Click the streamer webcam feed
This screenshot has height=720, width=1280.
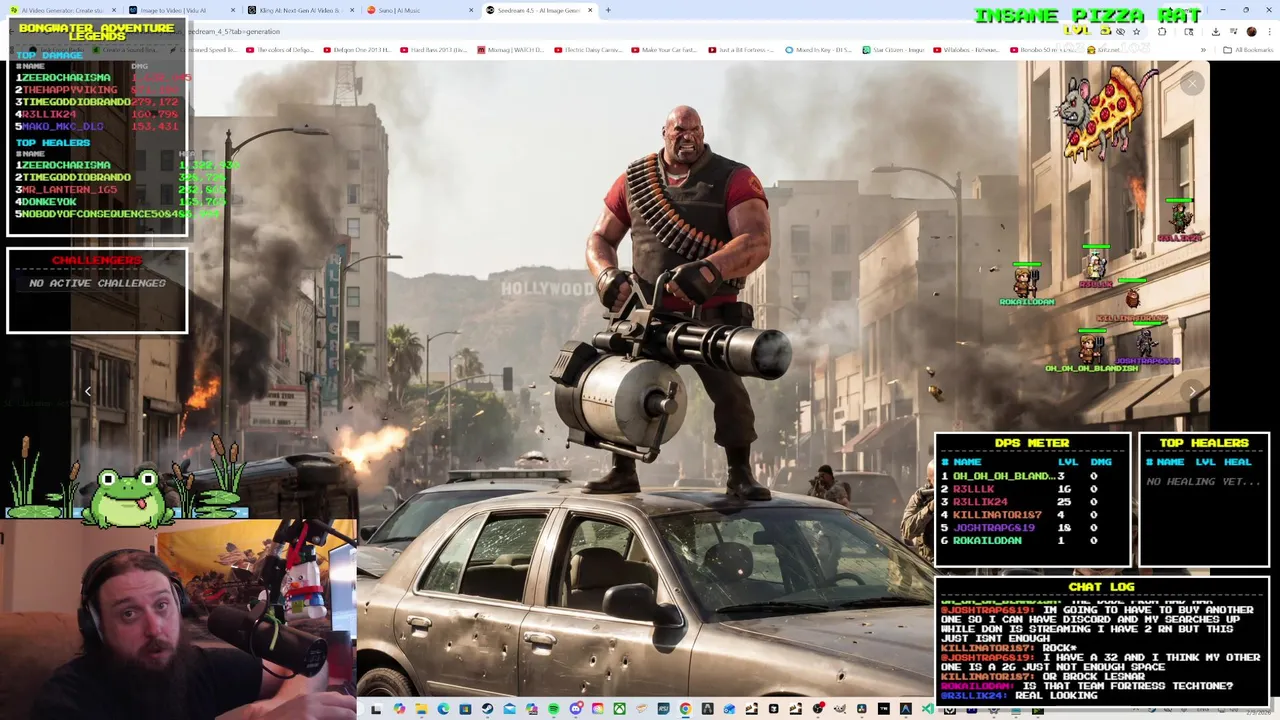(x=178, y=618)
